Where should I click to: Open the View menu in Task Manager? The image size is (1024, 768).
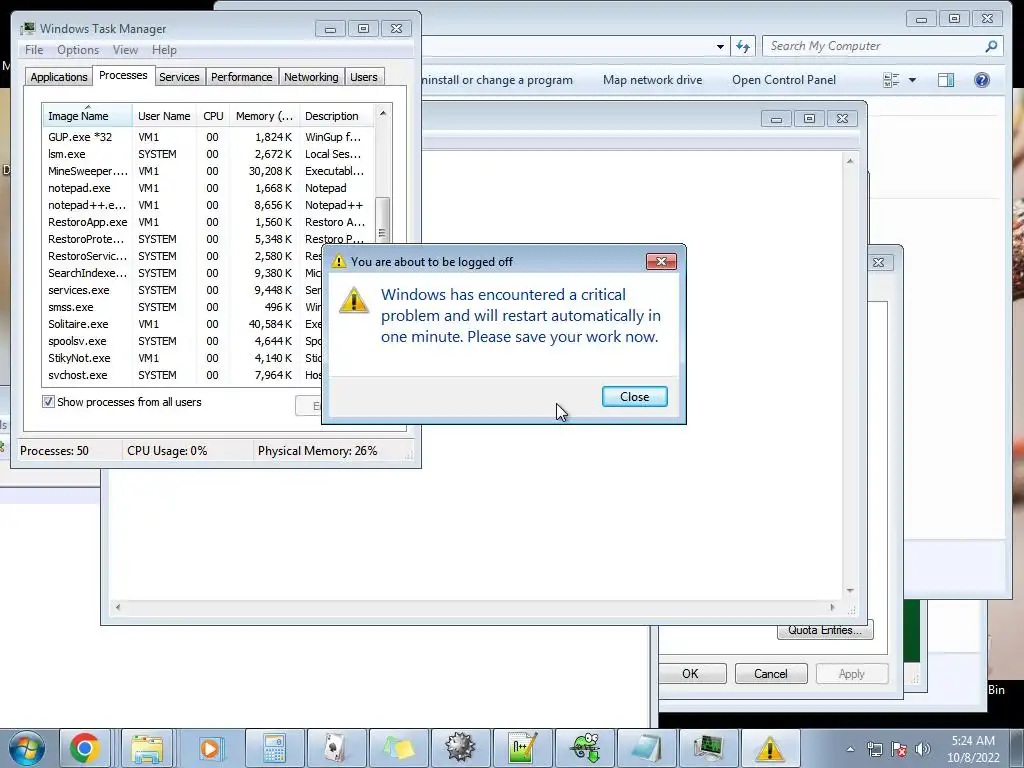coord(125,50)
